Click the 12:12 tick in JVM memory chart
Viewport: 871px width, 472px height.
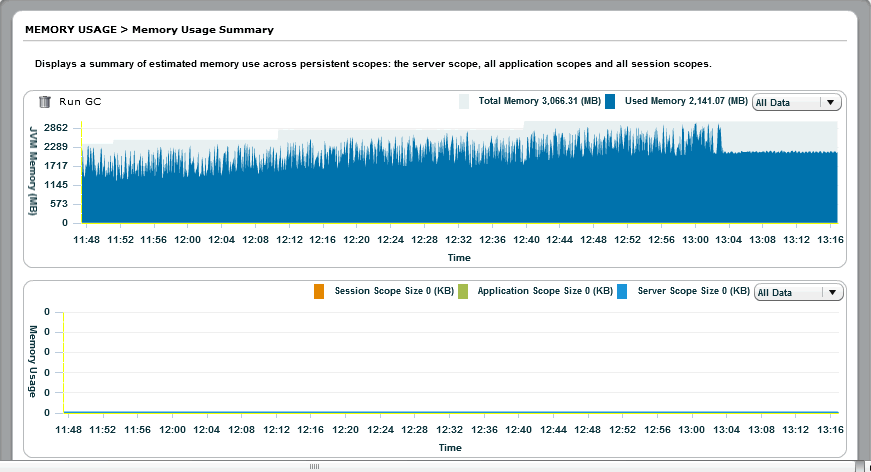(x=289, y=240)
